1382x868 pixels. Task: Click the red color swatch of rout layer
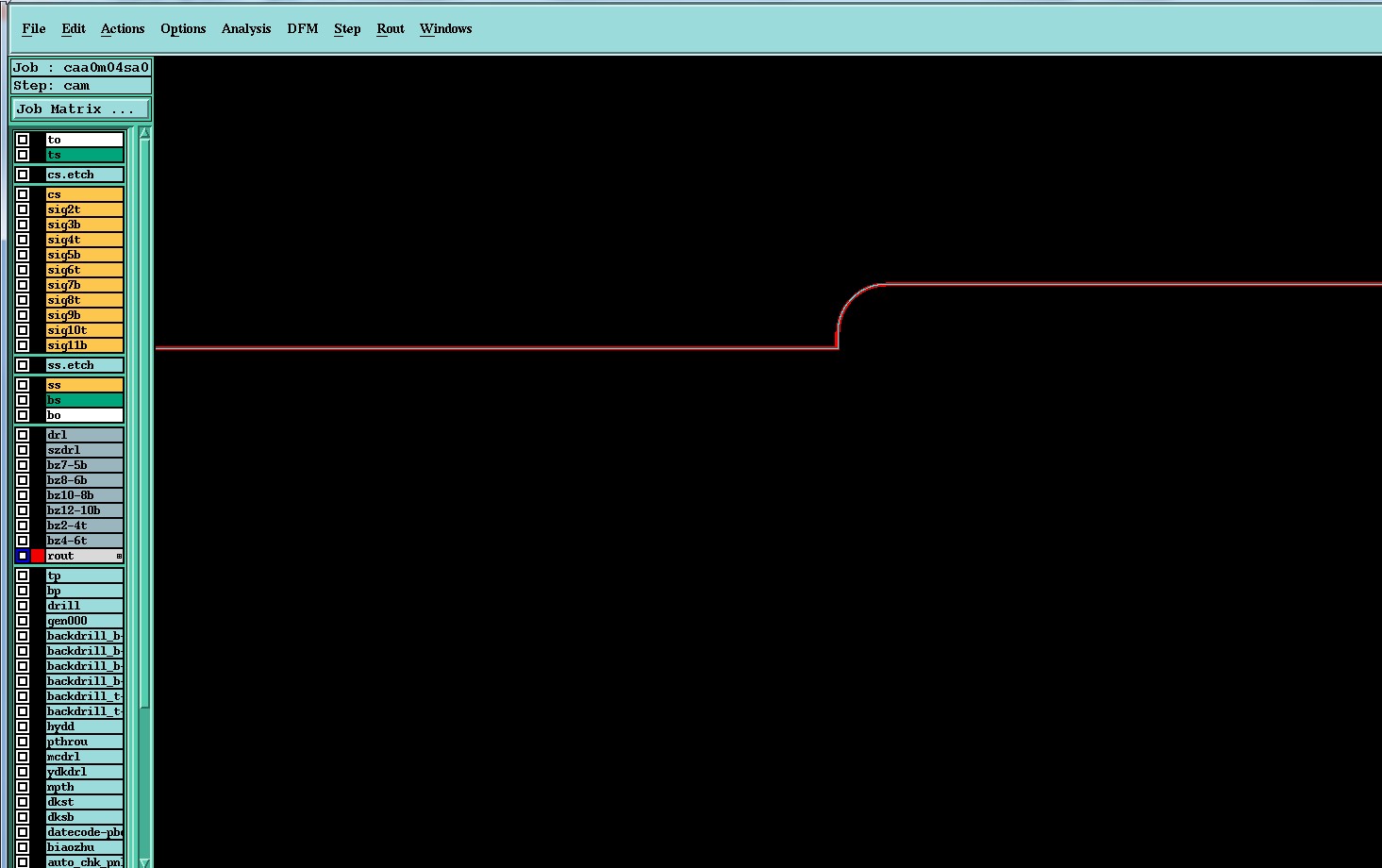click(x=38, y=556)
